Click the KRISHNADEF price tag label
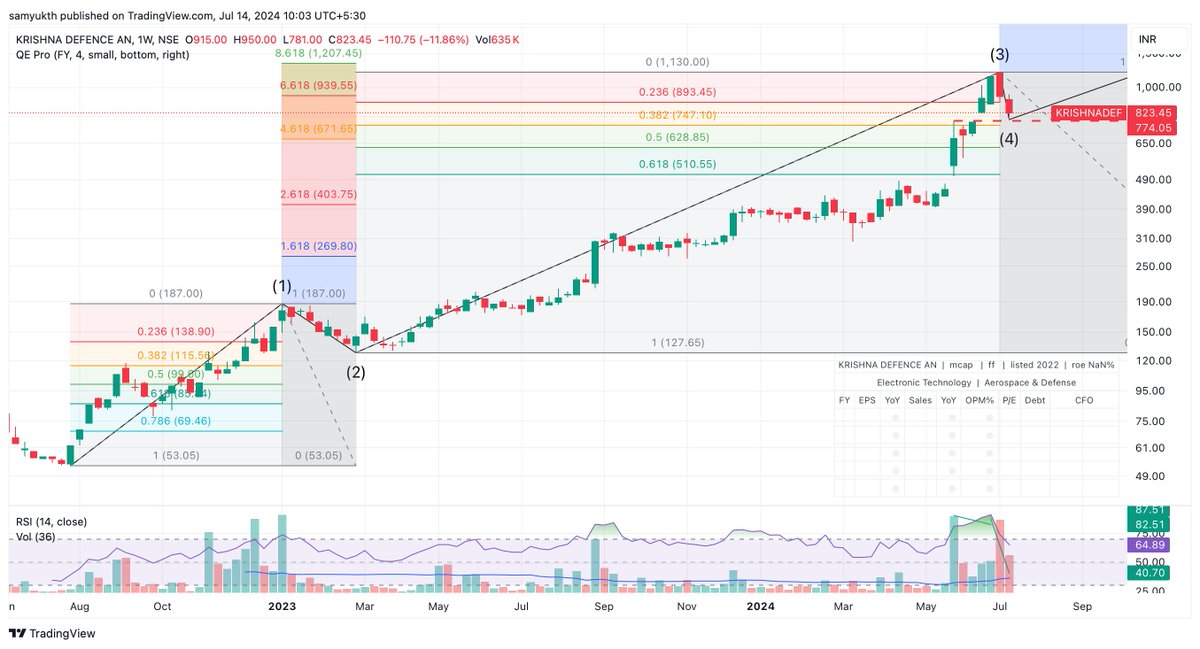Image resolution: width=1200 pixels, height=649 pixels. click(x=1089, y=113)
